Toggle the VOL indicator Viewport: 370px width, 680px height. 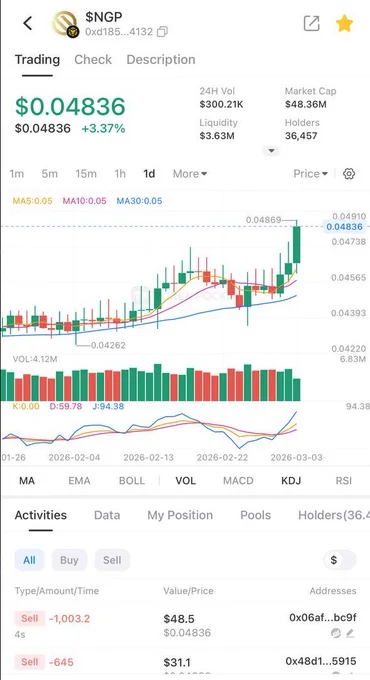pyautogui.click(x=186, y=481)
